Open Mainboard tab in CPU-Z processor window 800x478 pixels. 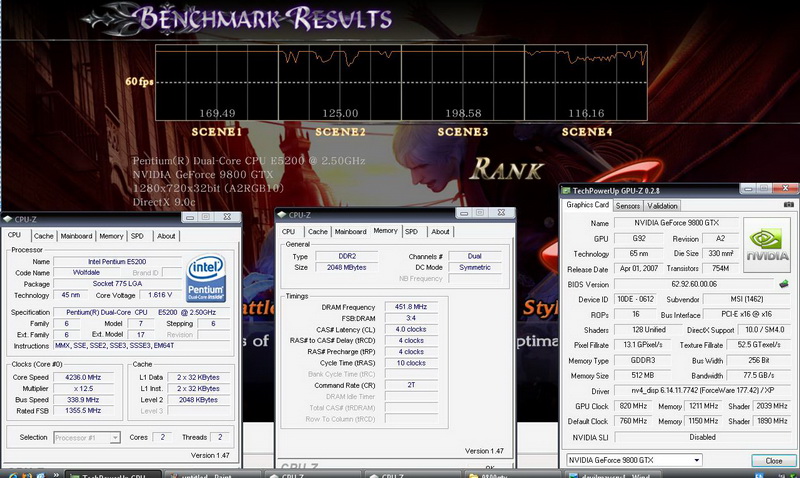coord(77,236)
